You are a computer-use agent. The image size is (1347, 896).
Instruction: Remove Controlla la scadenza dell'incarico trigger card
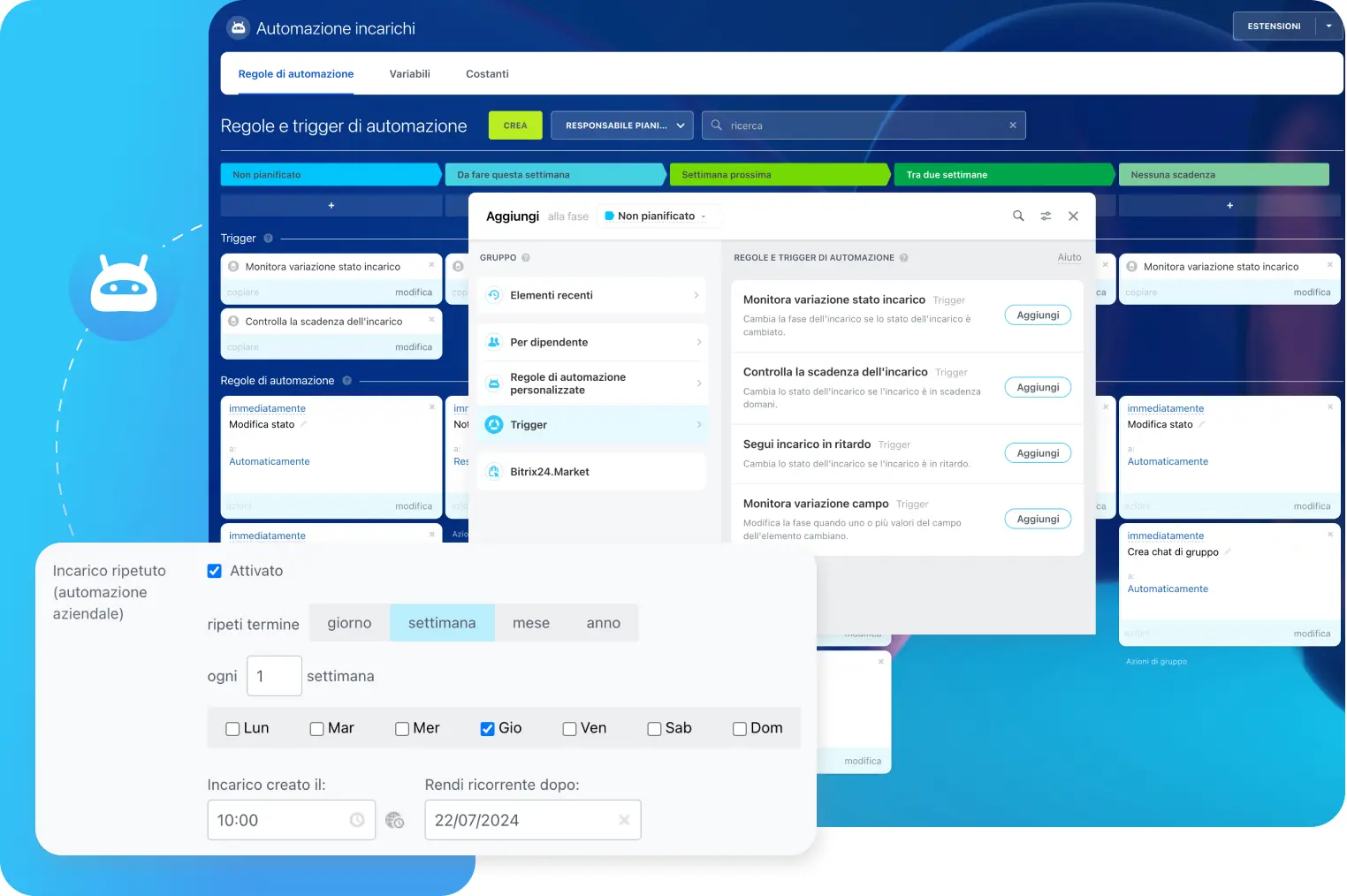(x=431, y=319)
